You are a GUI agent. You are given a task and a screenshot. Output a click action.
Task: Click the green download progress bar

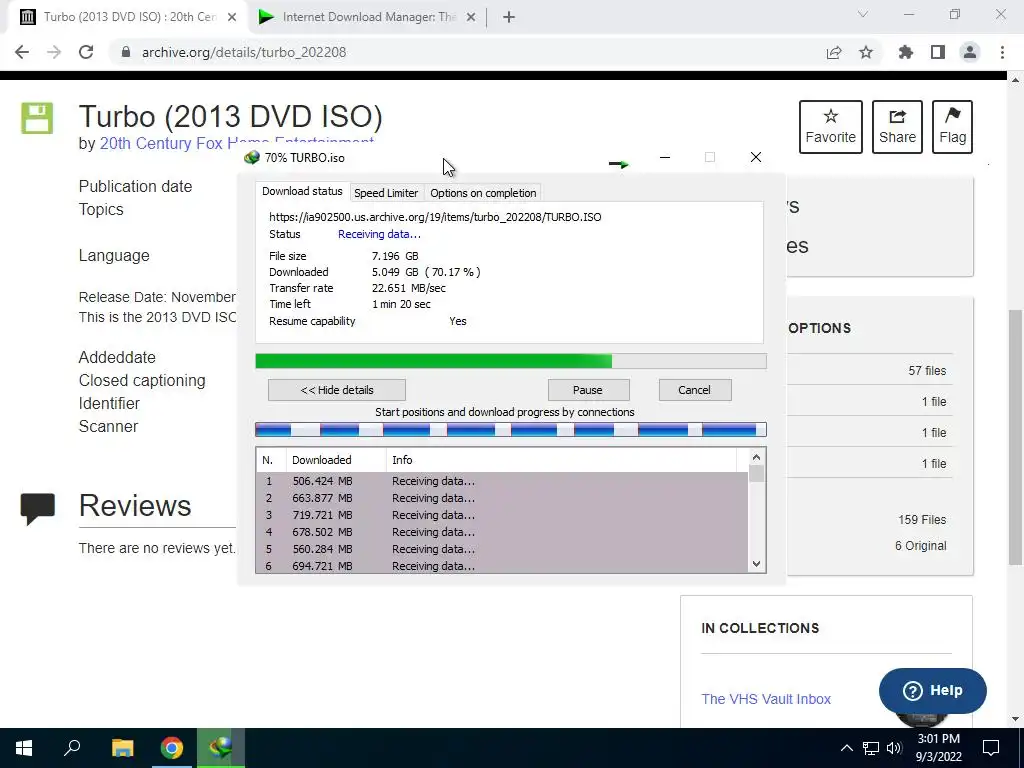[511, 361]
